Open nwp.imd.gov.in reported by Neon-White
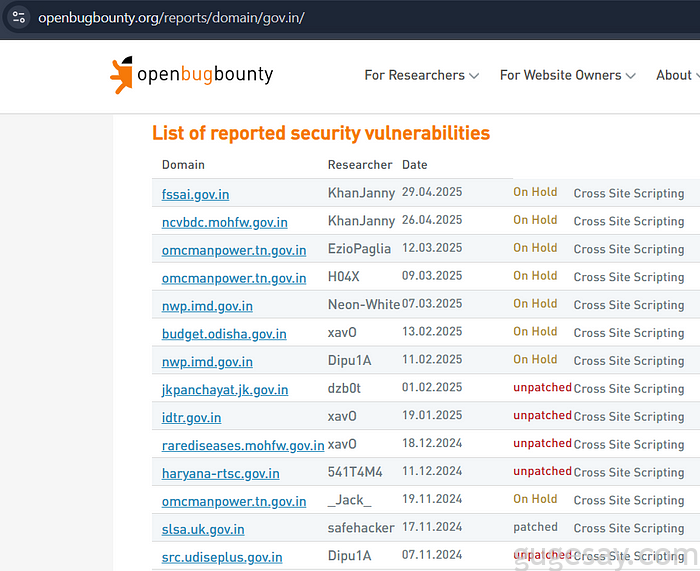 click(x=207, y=306)
